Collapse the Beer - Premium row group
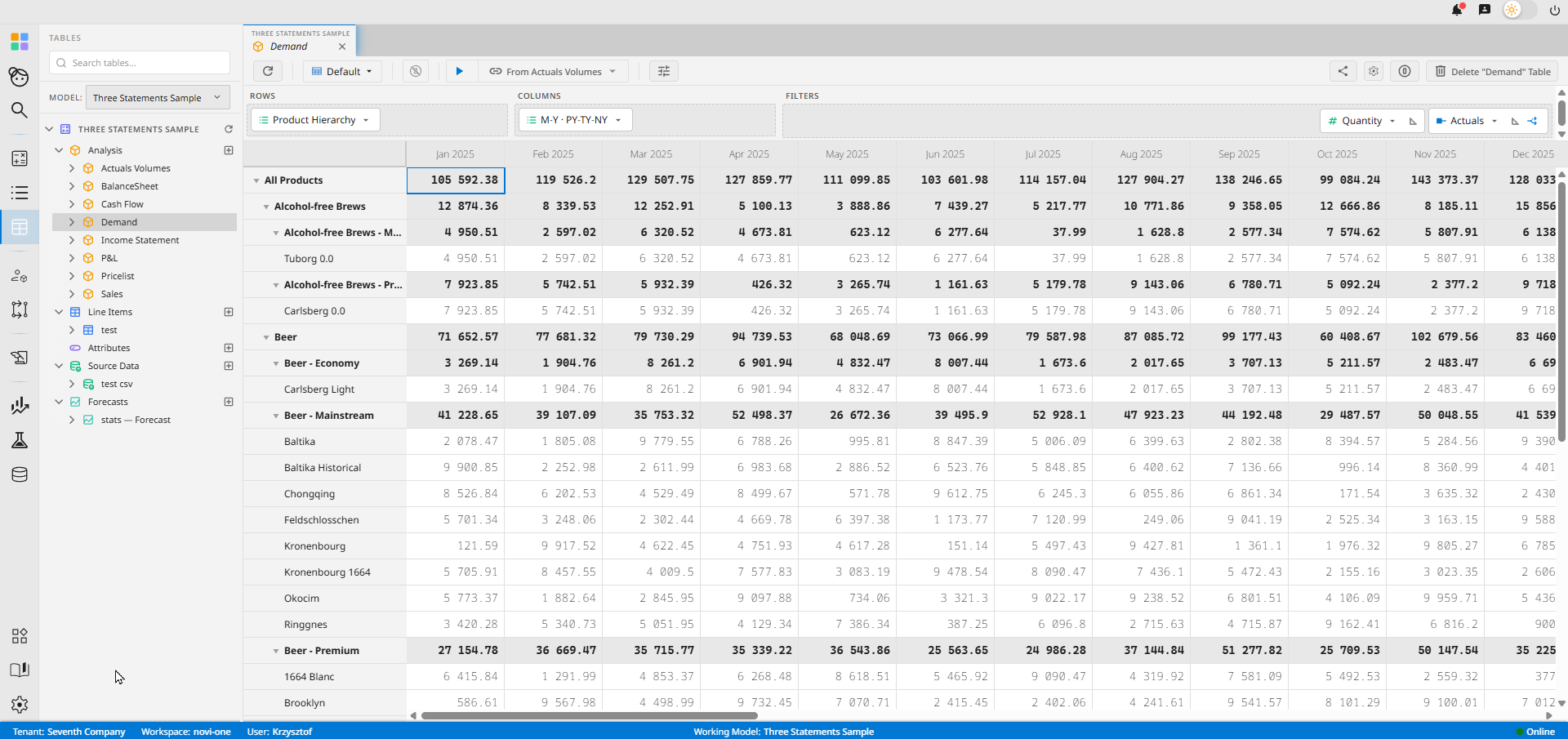The image size is (1568, 739). 276,651
